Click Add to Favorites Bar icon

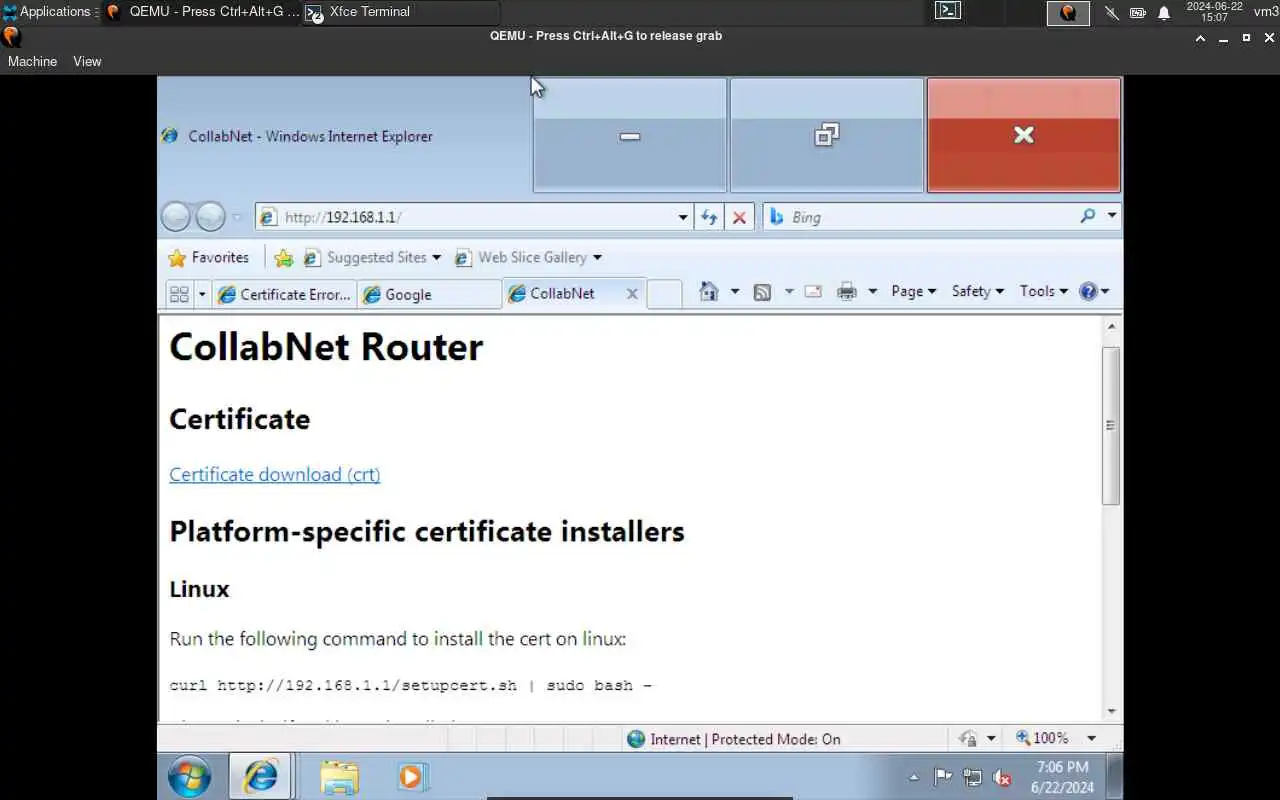283,258
